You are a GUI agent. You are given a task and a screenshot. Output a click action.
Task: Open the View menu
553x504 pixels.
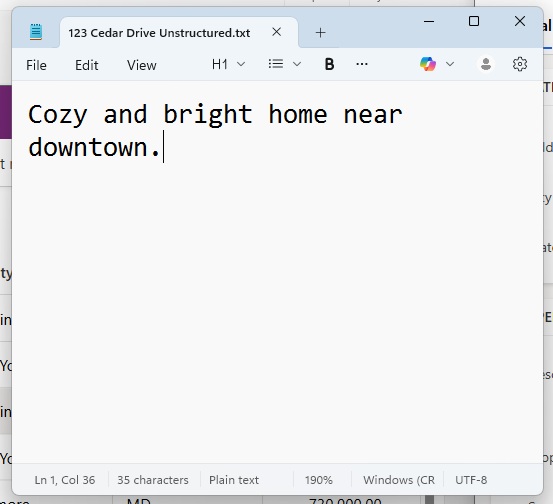click(x=141, y=65)
